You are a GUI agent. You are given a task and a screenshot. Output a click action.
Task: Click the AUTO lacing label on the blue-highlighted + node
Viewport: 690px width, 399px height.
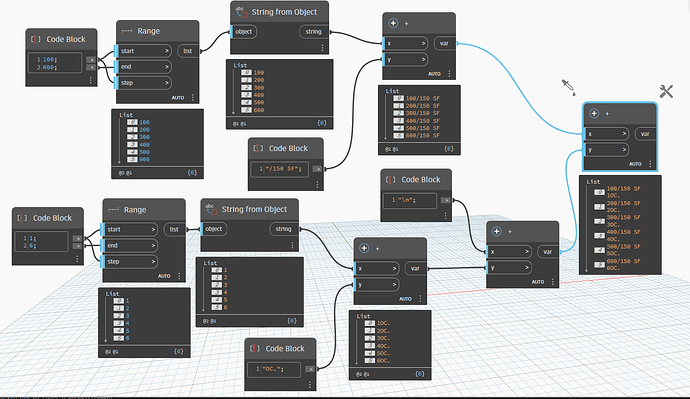tap(635, 164)
